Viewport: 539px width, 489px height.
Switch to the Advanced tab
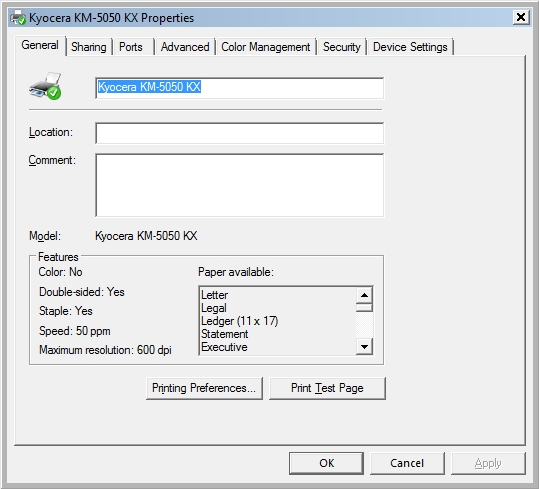pyautogui.click(x=185, y=47)
